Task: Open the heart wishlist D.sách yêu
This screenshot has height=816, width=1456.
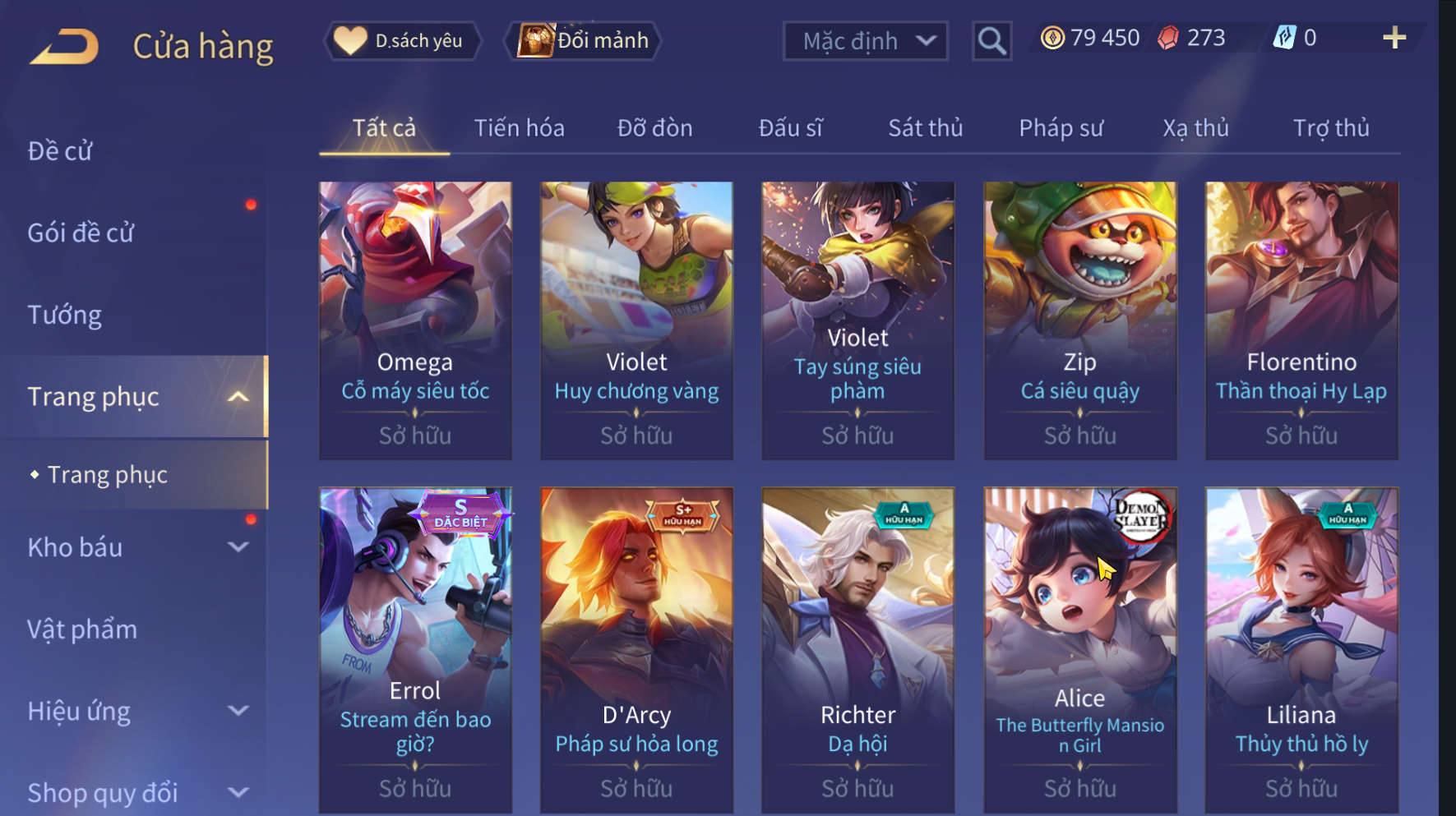Action: pyautogui.click(x=403, y=40)
